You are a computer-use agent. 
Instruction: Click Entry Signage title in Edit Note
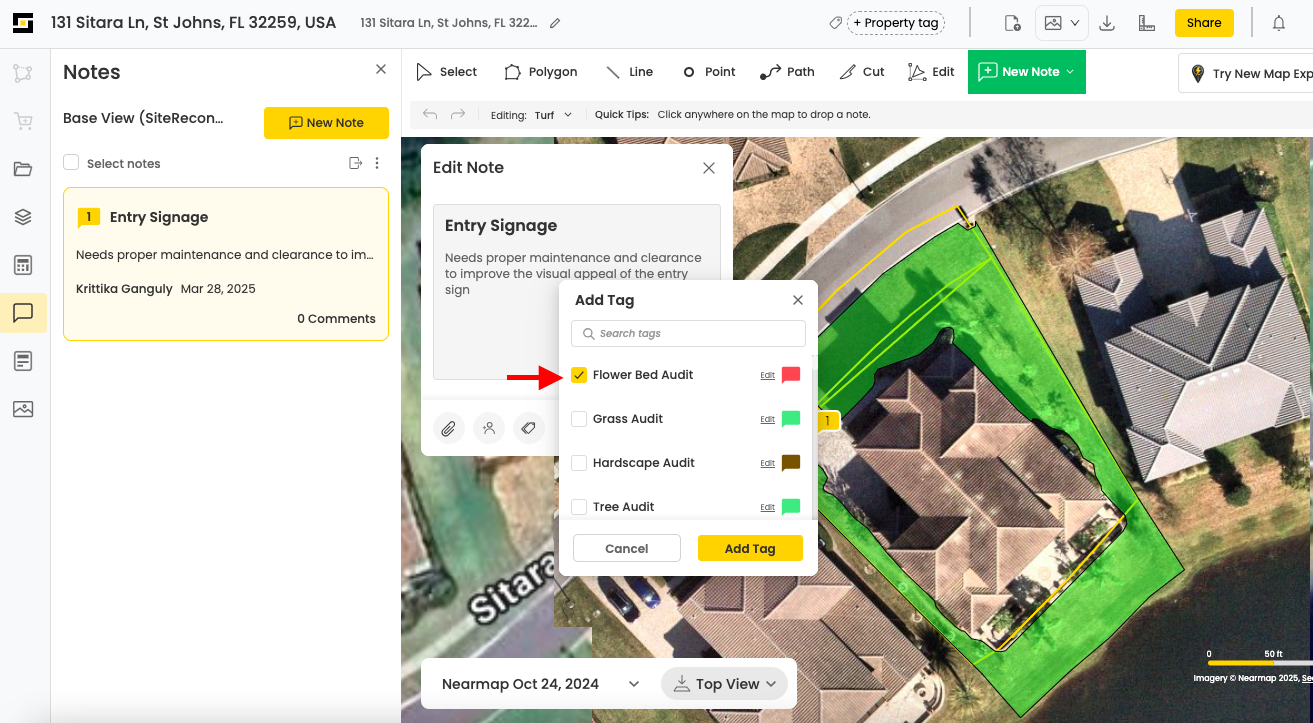pos(501,226)
